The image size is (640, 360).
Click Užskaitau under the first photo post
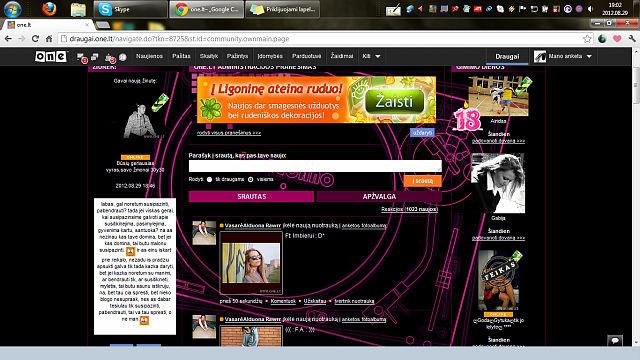point(315,301)
